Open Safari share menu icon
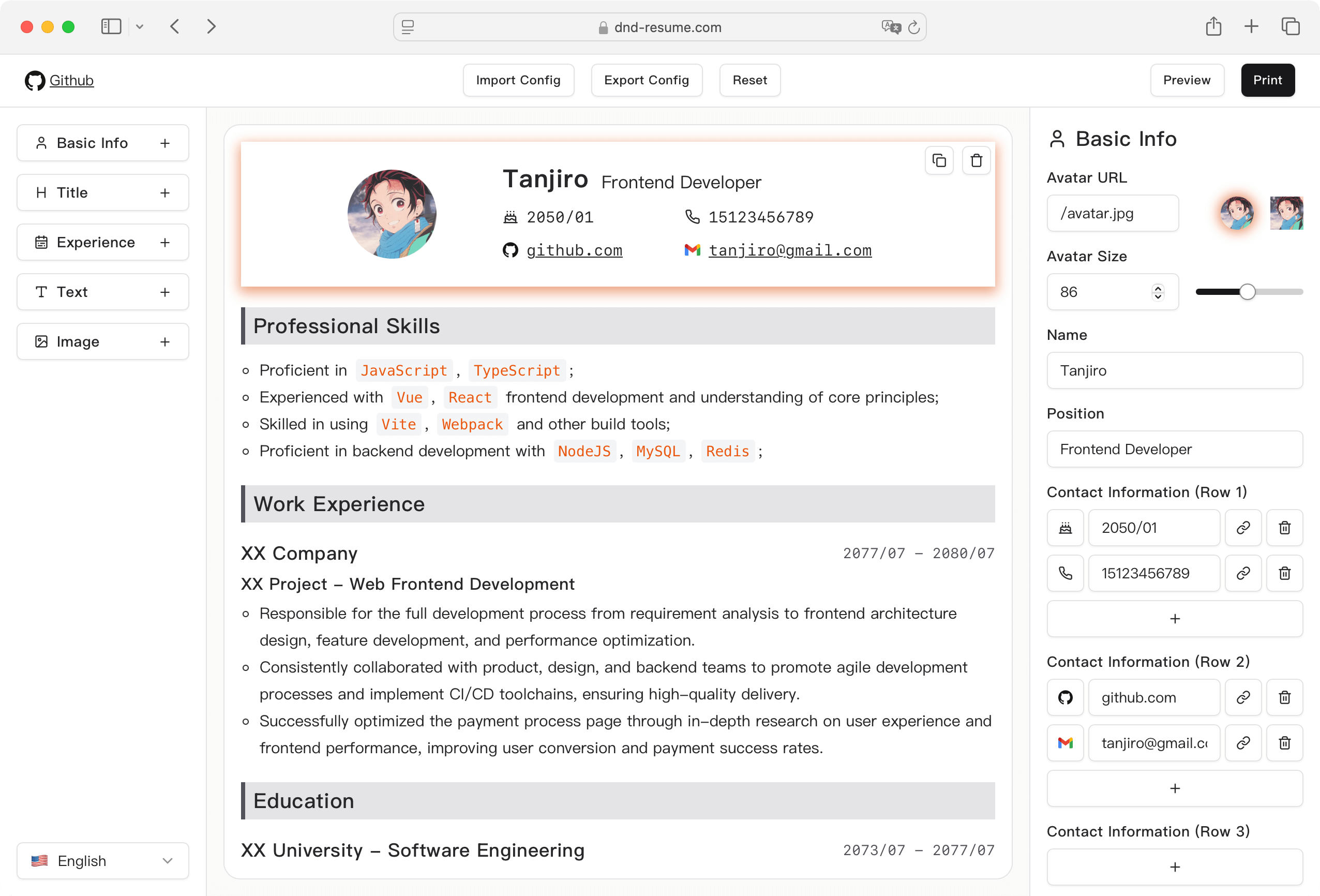Viewport: 1320px width, 896px height. click(1213, 27)
